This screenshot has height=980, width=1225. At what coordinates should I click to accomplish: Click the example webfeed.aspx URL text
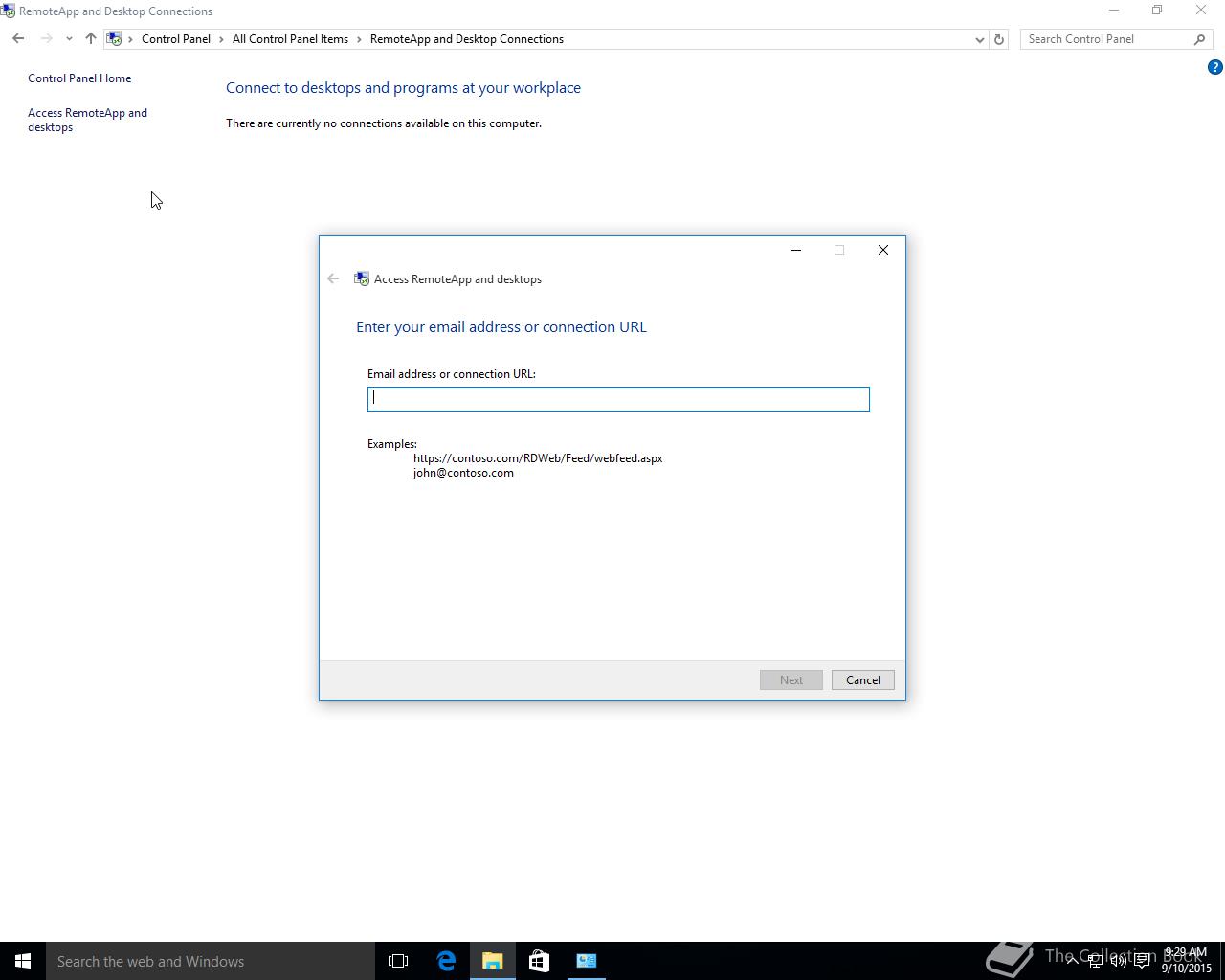coord(538,458)
